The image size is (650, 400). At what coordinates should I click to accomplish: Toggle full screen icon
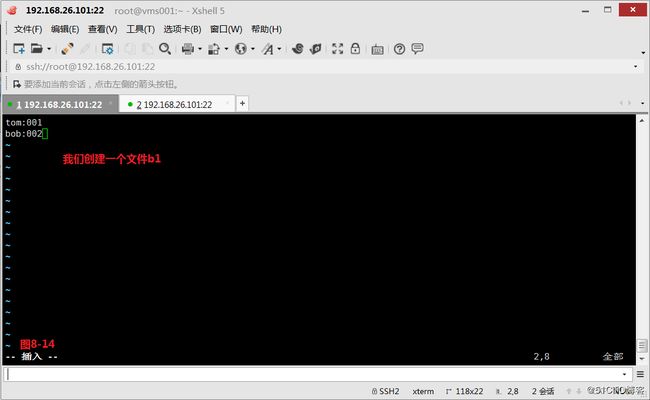[x=337, y=49]
